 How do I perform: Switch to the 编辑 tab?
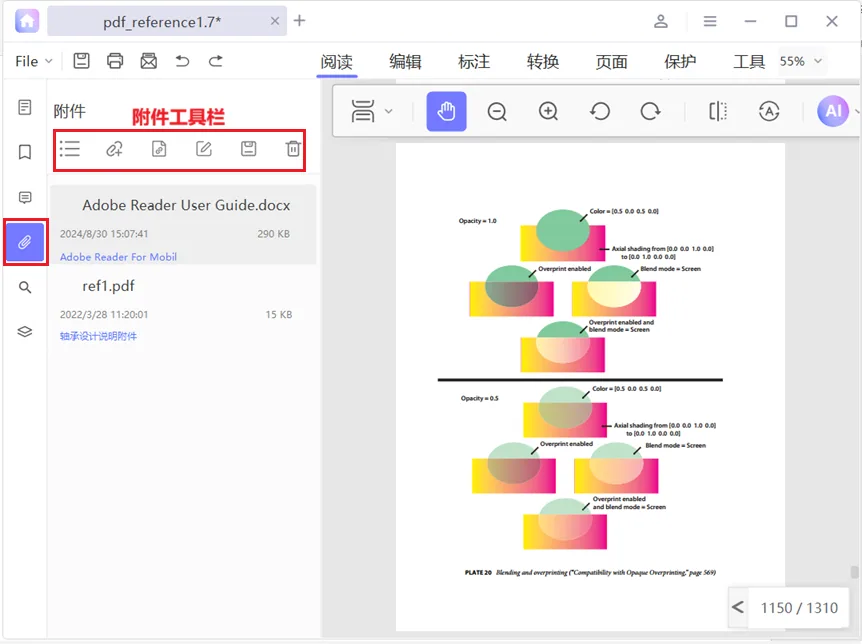(x=405, y=62)
